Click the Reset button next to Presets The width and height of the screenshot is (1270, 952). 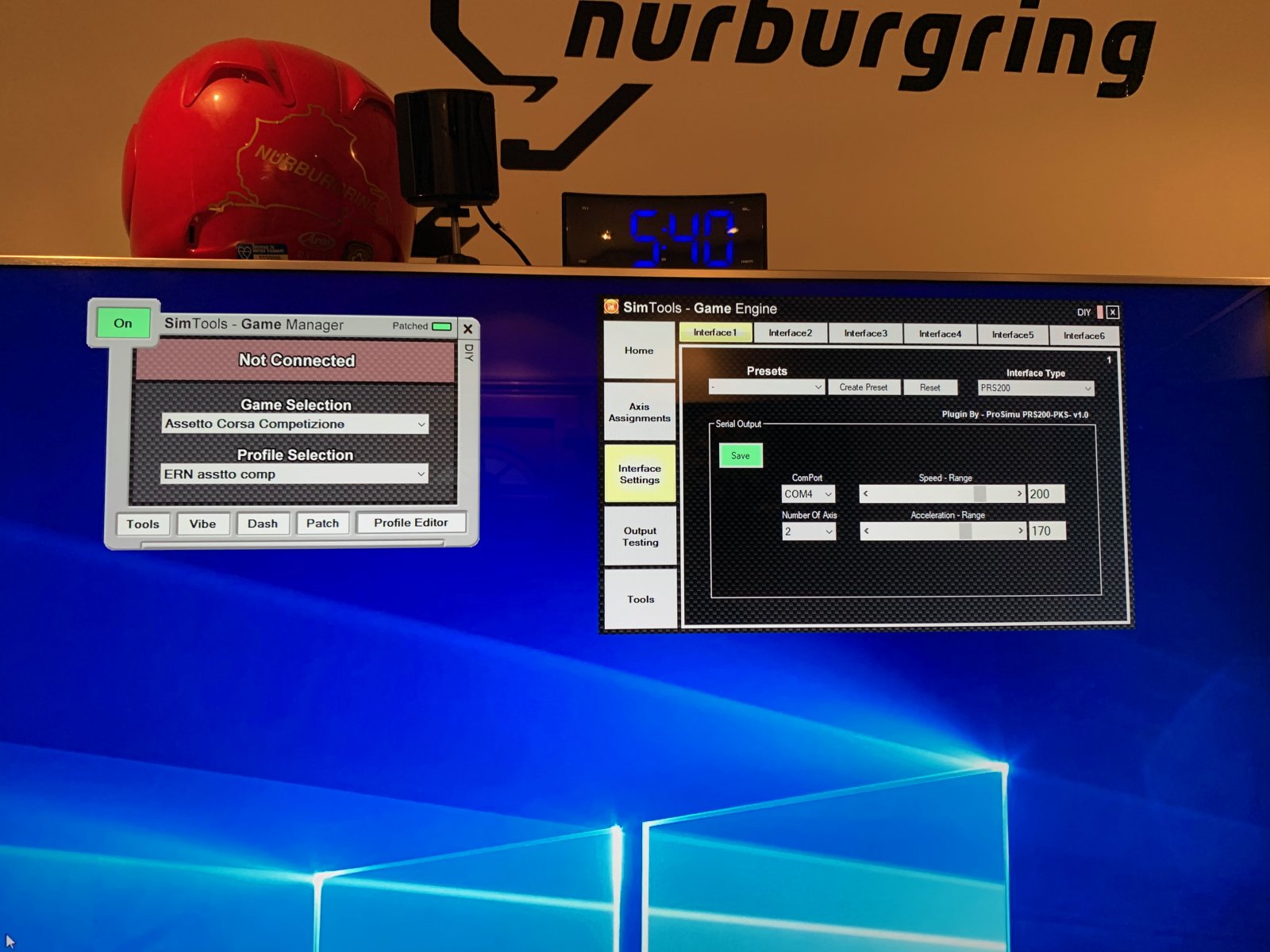click(x=930, y=387)
